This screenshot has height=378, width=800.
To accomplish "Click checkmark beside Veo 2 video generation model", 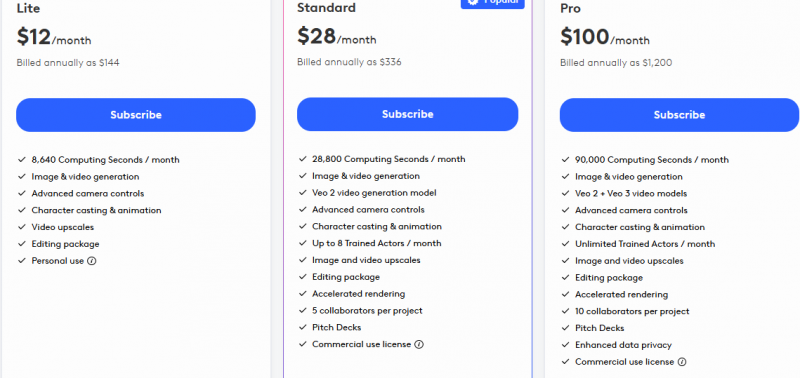I will [303, 193].
